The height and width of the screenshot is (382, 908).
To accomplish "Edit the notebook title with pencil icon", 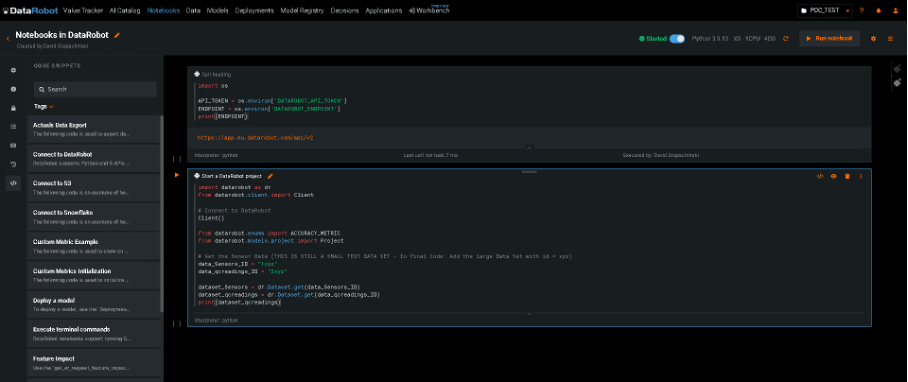I will (117, 35).
